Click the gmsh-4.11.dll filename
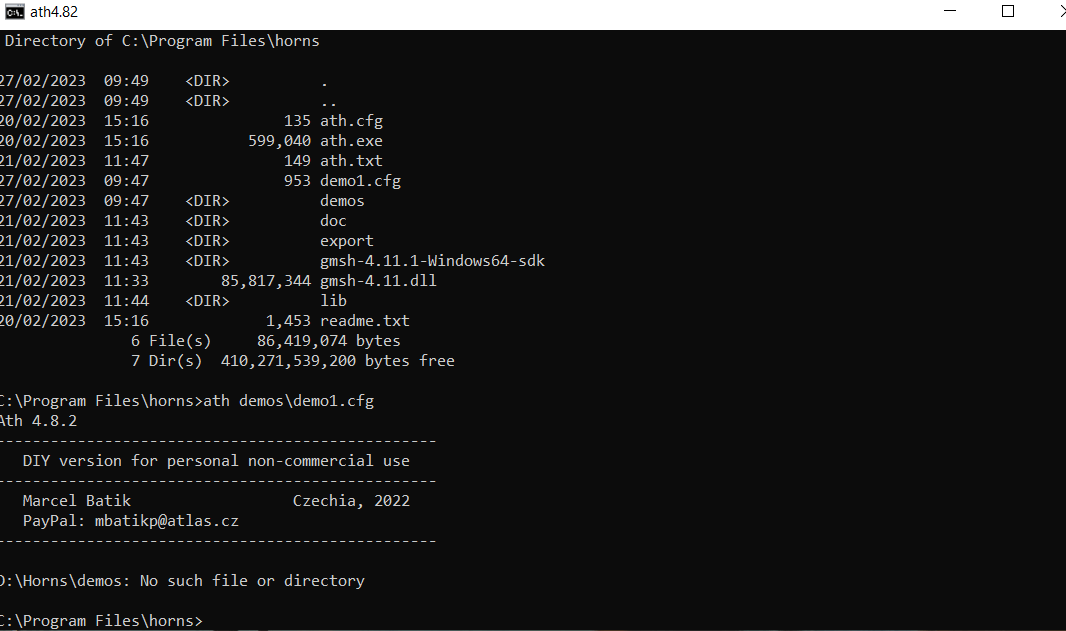Image resolution: width=1066 pixels, height=631 pixels. [x=378, y=281]
